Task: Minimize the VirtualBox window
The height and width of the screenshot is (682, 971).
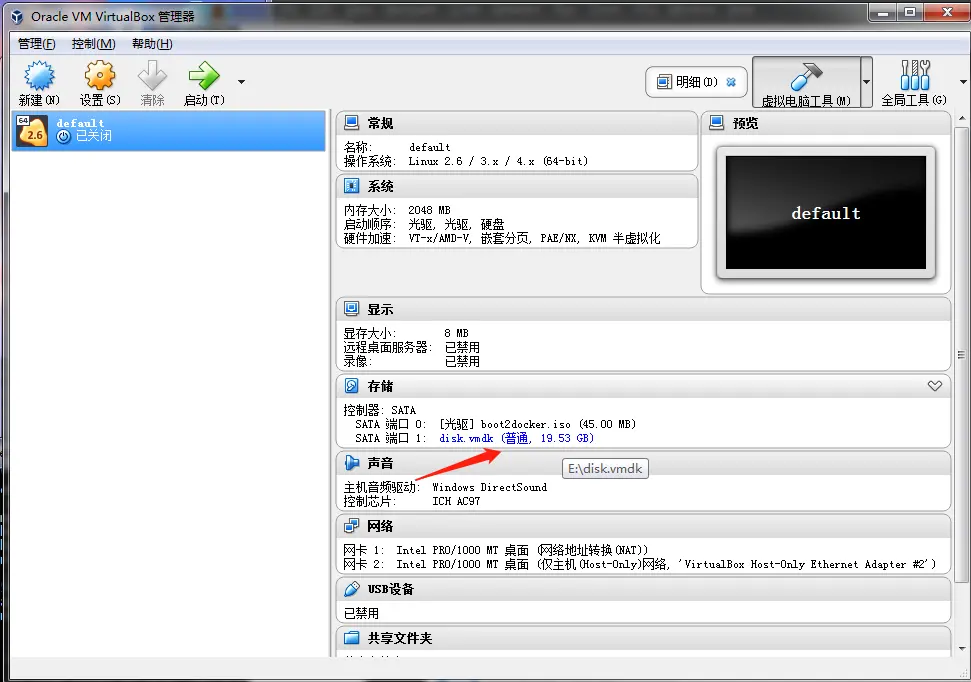Action: point(883,12)
